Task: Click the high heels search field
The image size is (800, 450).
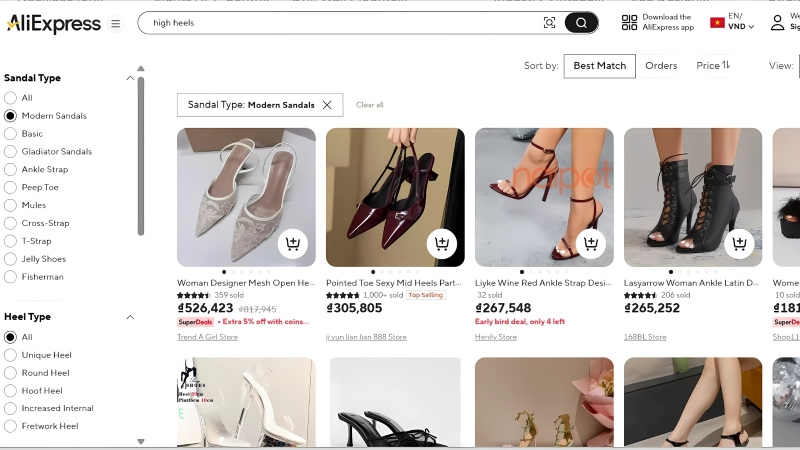Action: coord(340,23)
